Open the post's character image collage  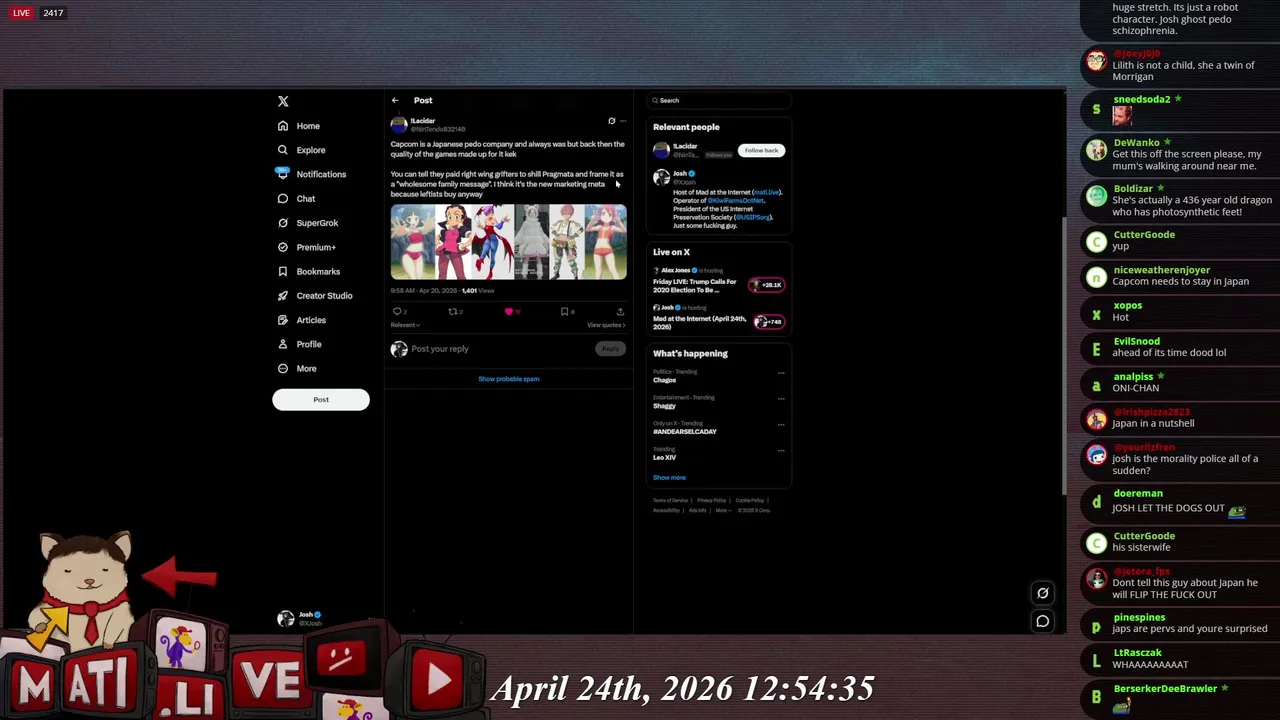(x=508, y=242)
